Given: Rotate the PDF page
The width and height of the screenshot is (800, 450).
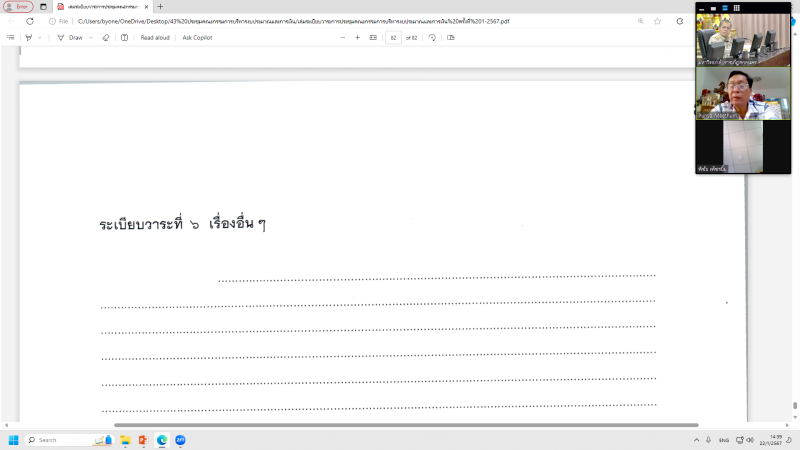Looking at the screenshot, I should pos(432,37).
